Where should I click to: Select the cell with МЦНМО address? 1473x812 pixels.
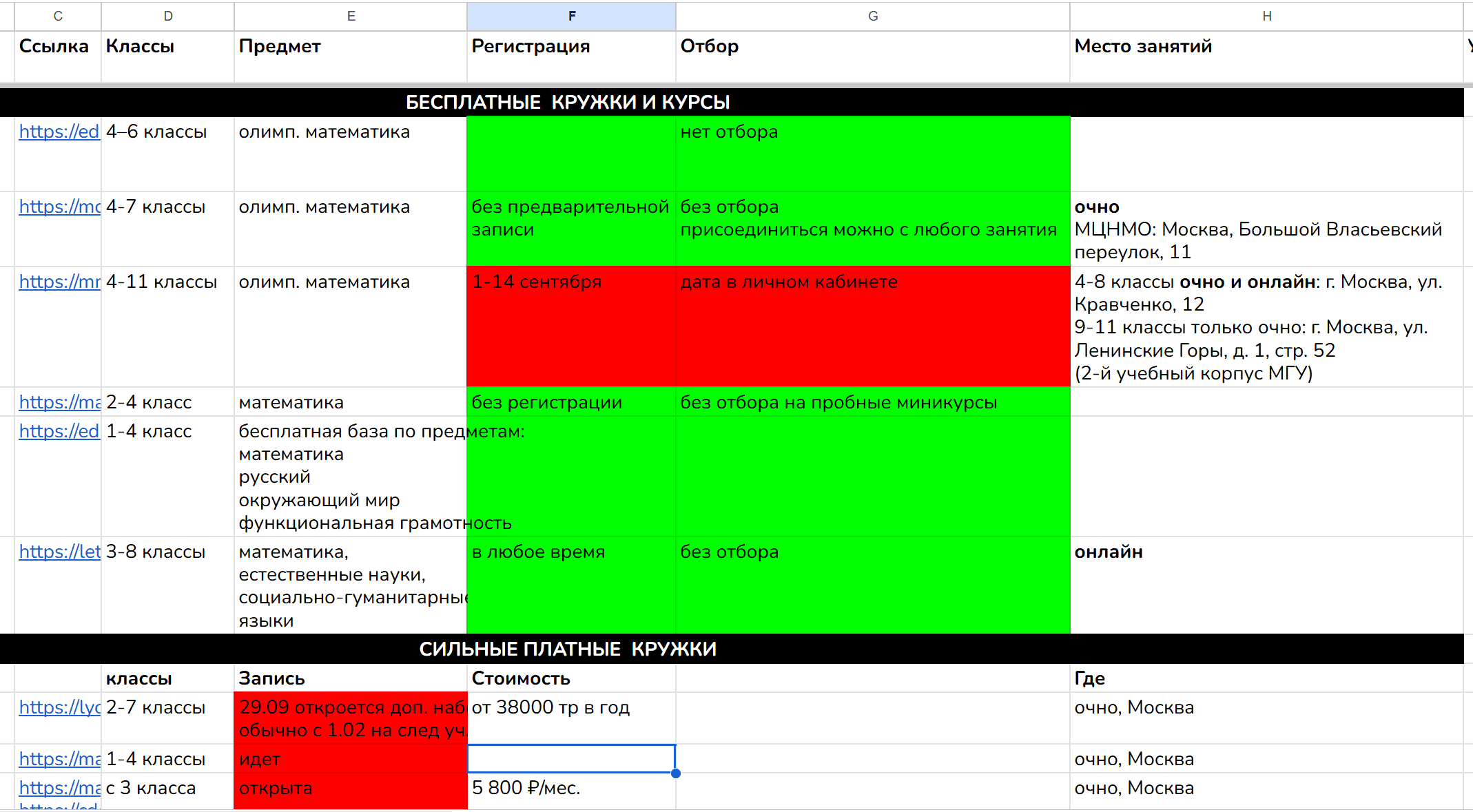(1266, 229)
